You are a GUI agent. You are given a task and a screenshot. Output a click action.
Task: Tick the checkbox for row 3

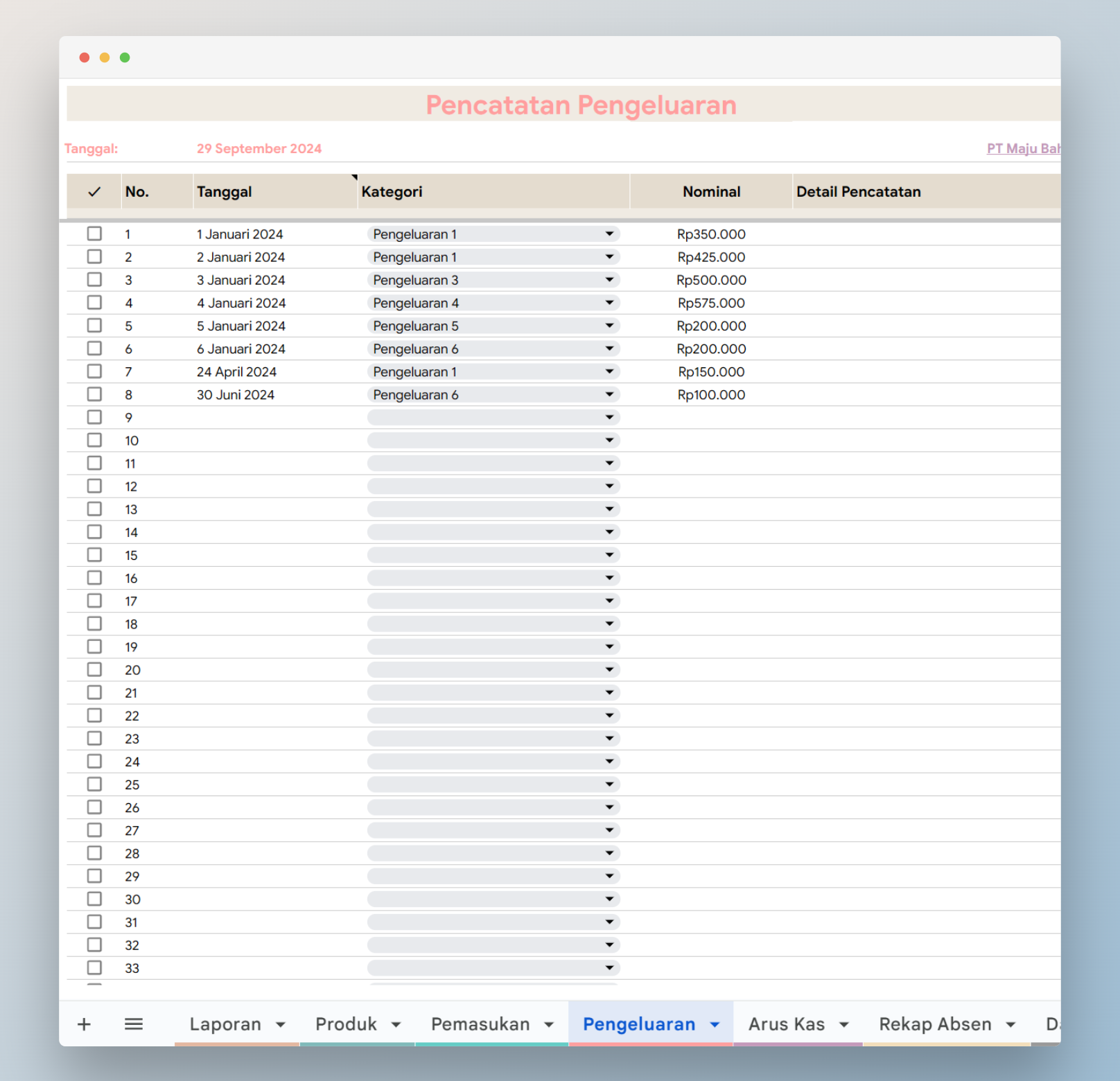(94, 279)
